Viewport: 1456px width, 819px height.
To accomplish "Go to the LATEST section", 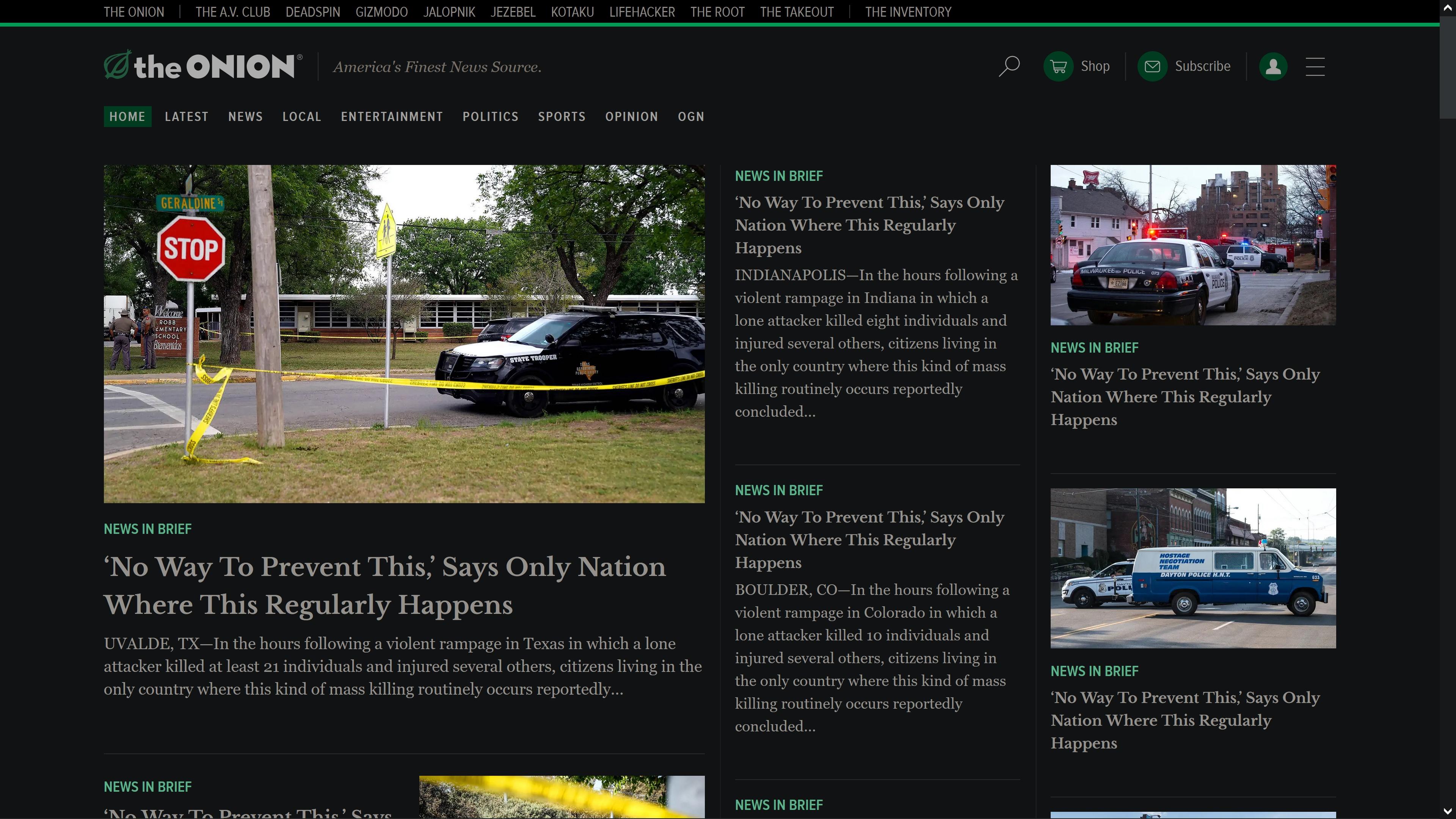I will click(x=187, y=116).
